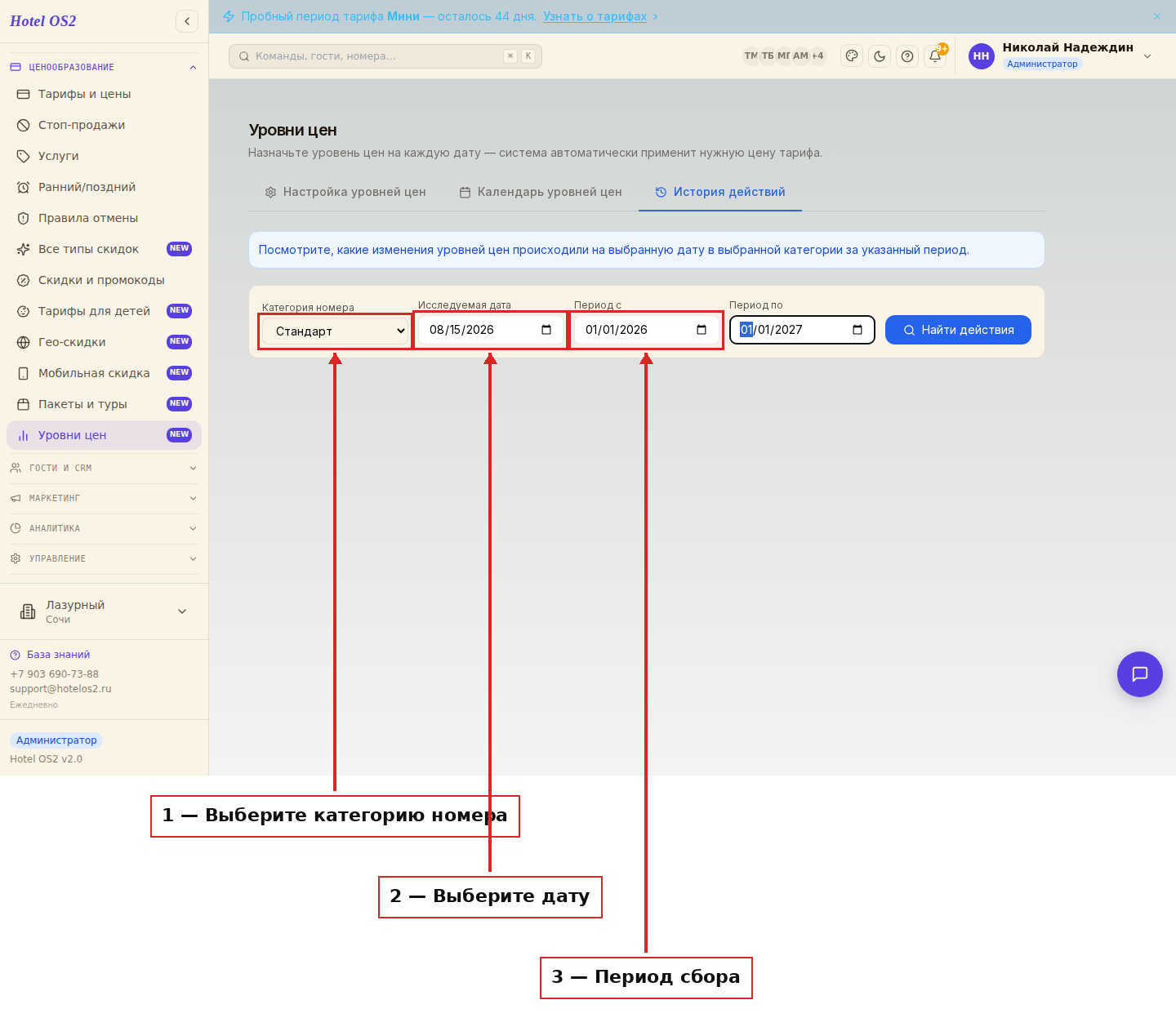
Task: Click the phone number +7 903 690-73-88
Action: pos(54,674)
